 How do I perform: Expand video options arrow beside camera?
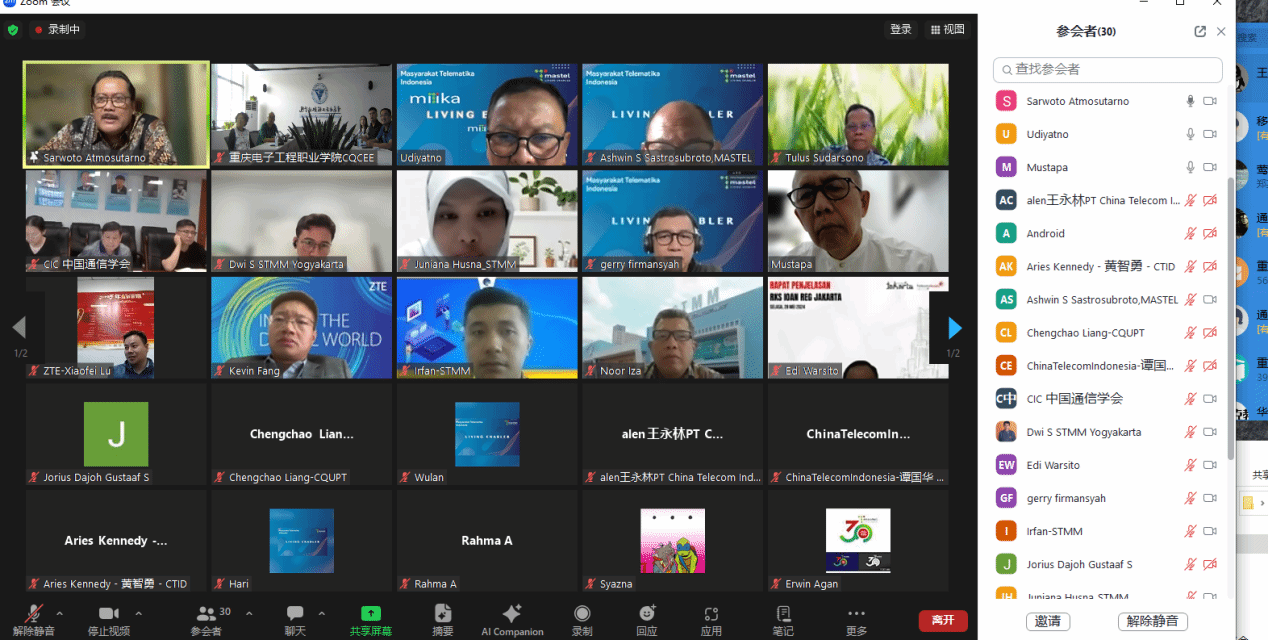pos(139,613)
